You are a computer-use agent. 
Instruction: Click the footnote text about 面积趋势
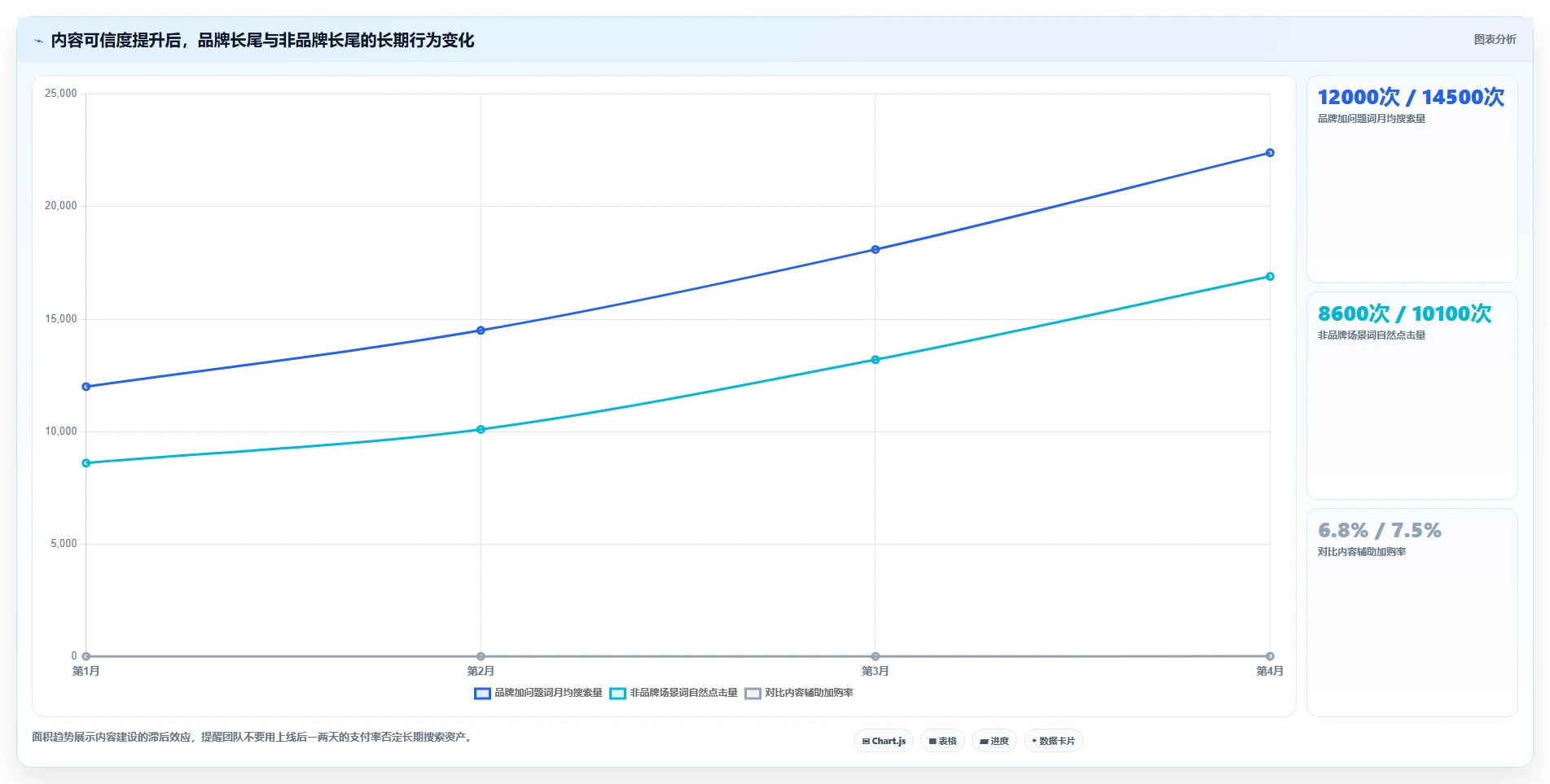coord(252,737)
